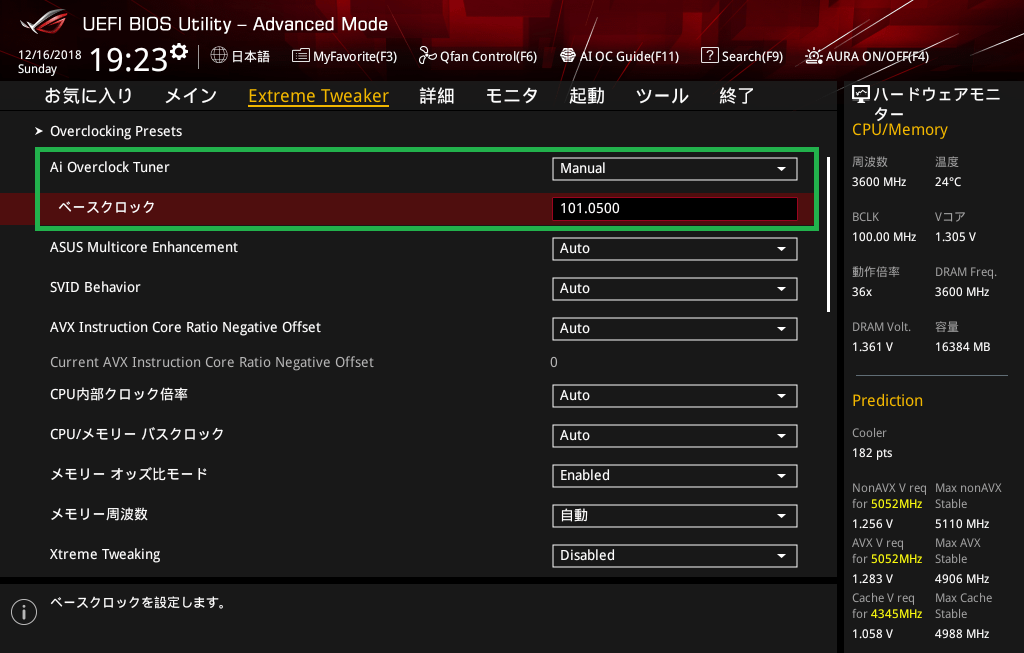Open AVX Instruction Core Ratio Negative Offset dropdown
Image resolution: width=1024 pixels, height=653 pixels.
(675, 328)
